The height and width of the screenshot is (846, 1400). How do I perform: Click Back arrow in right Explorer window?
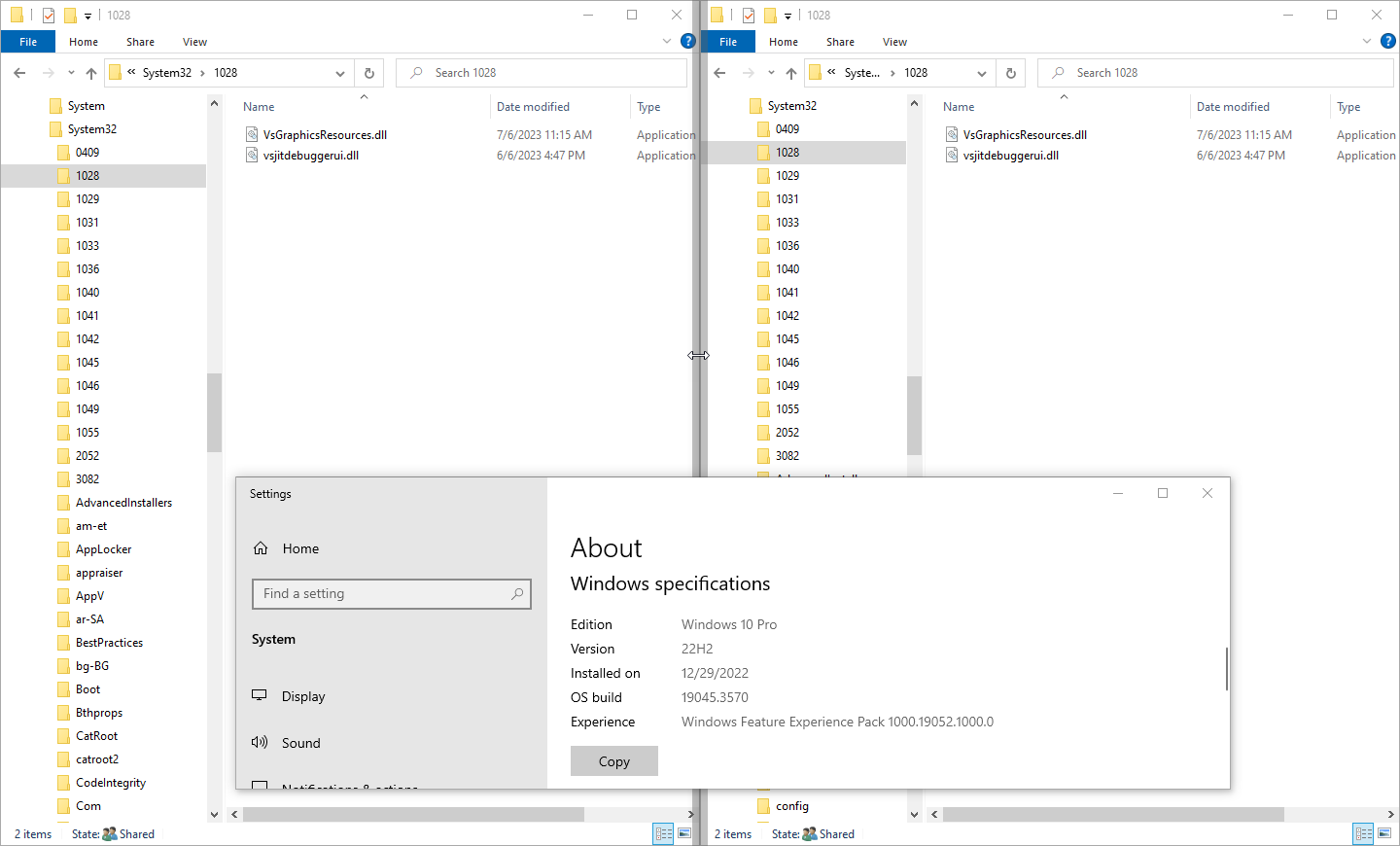719,73
